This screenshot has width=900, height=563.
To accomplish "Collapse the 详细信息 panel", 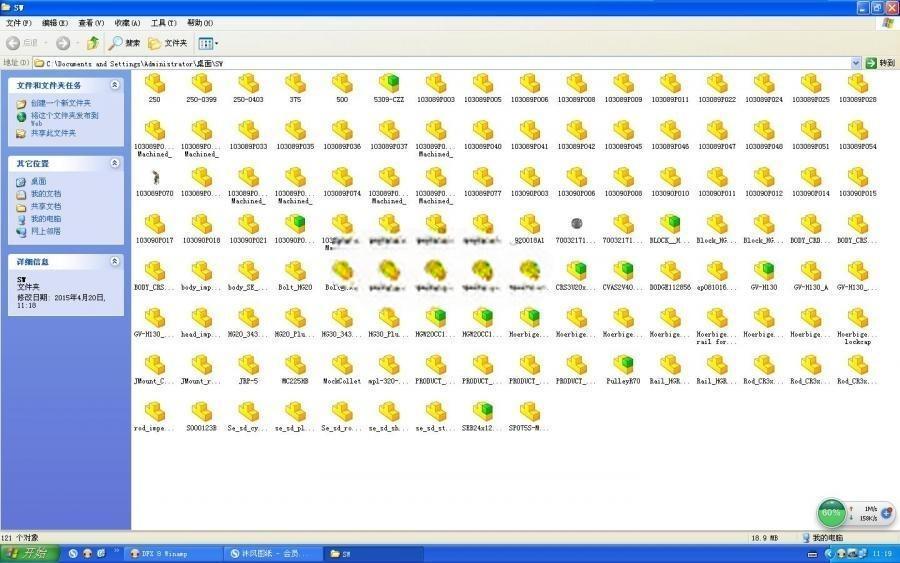I will 115,261.
